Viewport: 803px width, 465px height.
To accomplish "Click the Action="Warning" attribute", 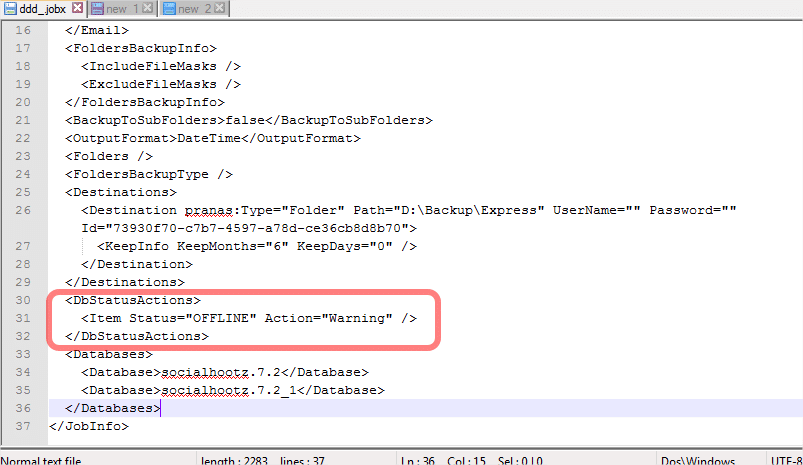I will coord(329,318).
